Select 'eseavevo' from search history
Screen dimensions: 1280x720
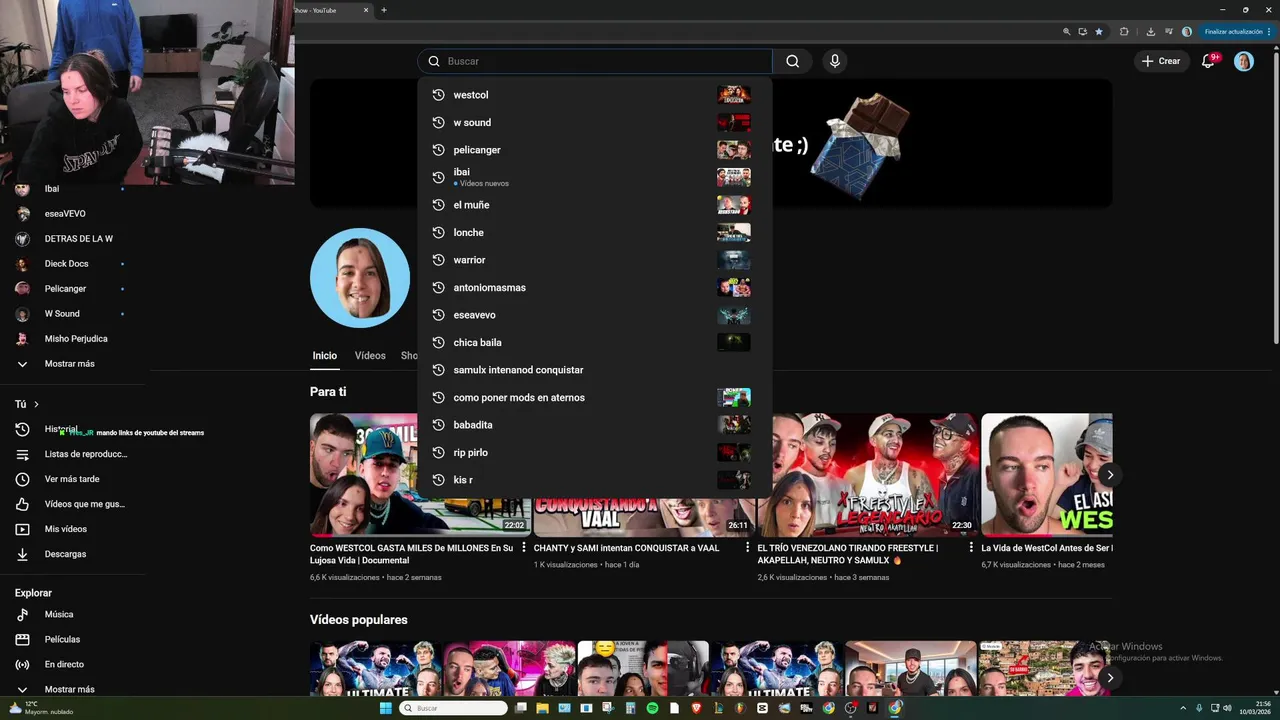pos(595,315)
